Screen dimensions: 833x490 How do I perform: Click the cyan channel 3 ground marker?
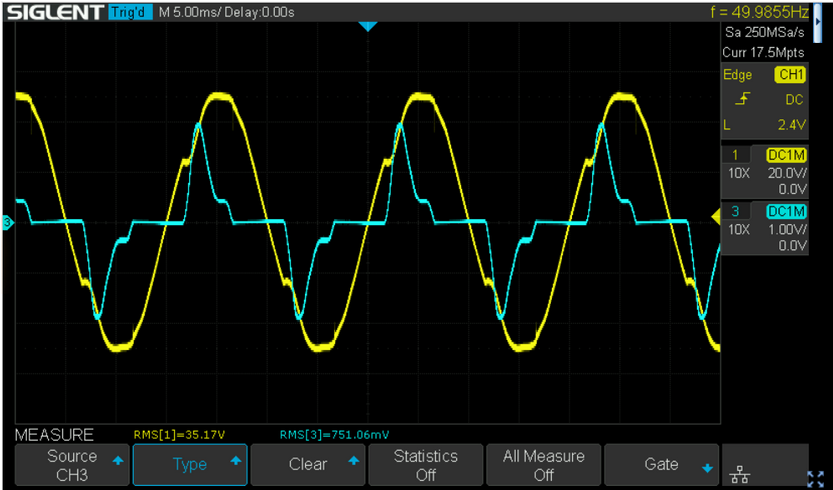click(x=8, y=223)
